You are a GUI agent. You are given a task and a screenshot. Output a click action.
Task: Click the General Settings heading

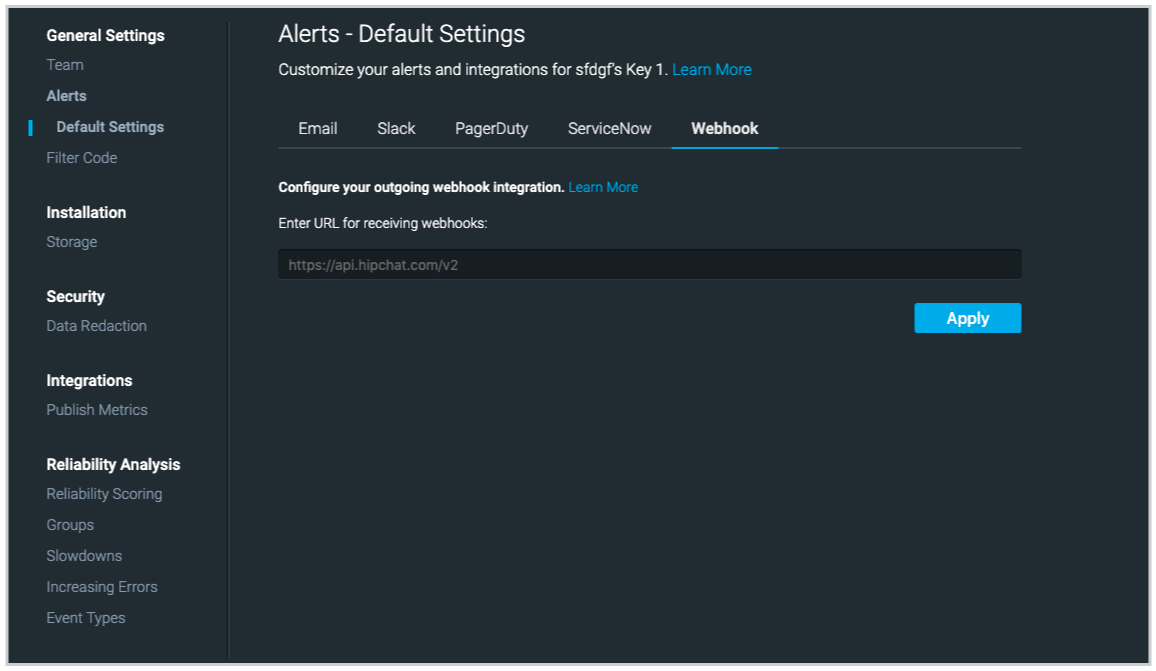[x=105, y=35]
